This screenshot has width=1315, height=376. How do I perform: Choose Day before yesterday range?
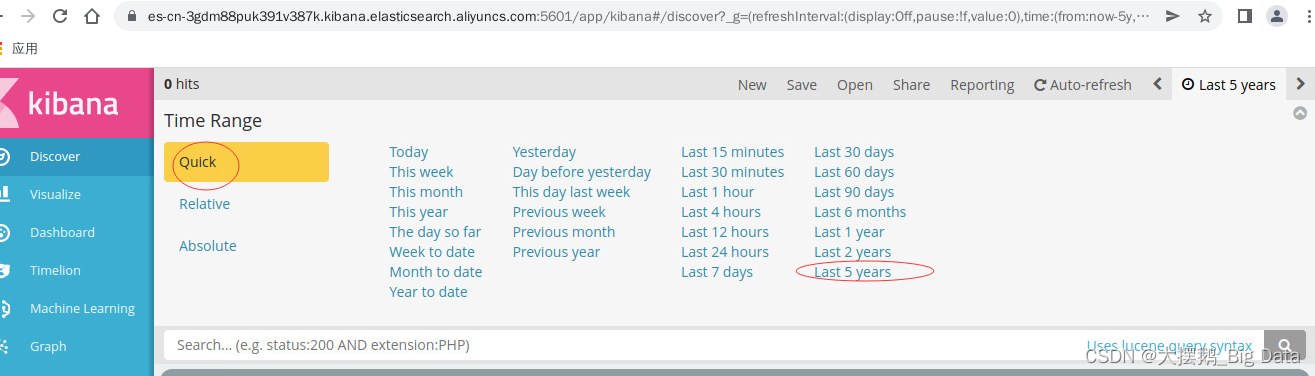(582, 172)
